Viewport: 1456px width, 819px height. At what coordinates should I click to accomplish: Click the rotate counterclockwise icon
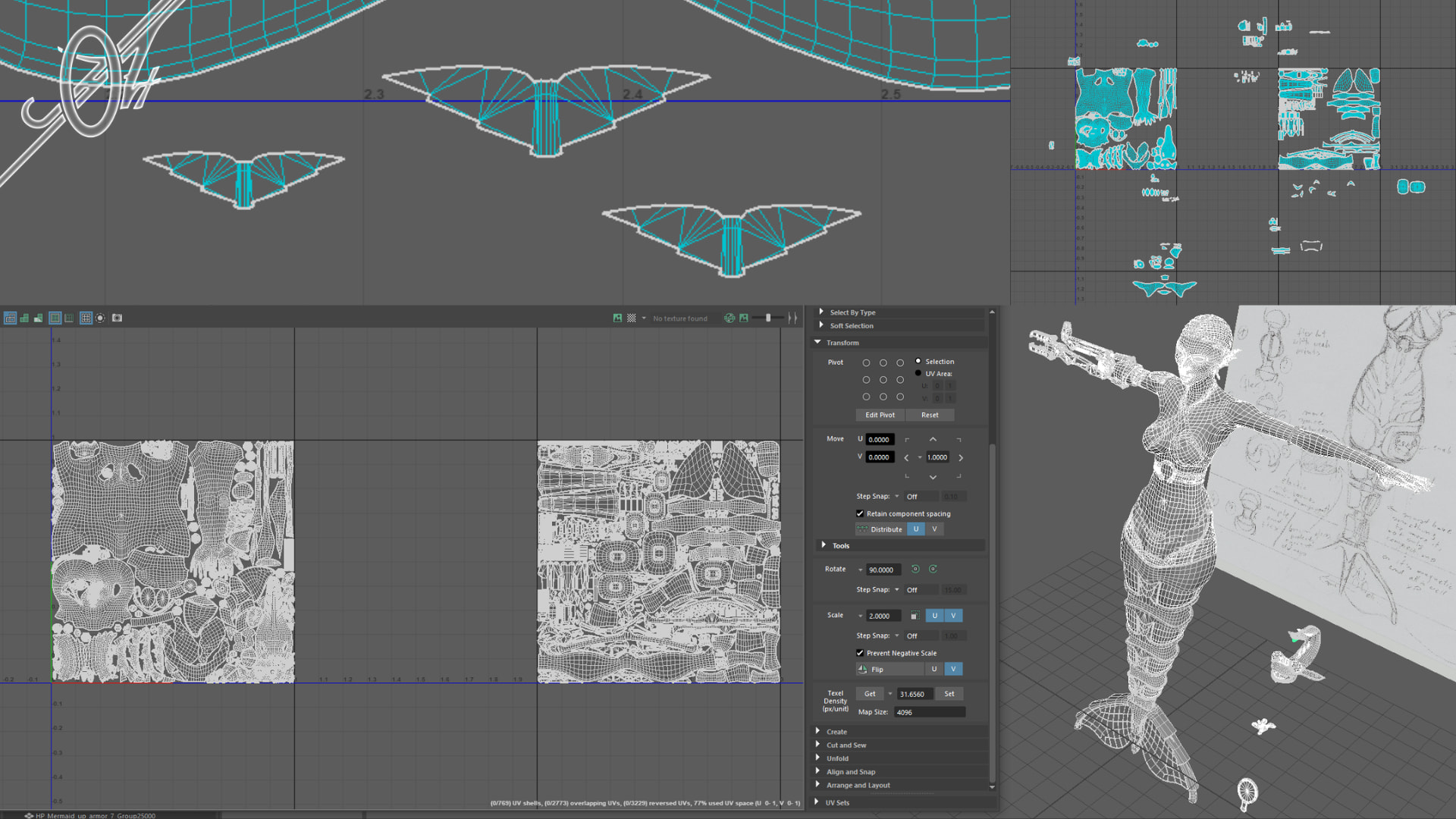pyautogui.click(x=915, y=570)
